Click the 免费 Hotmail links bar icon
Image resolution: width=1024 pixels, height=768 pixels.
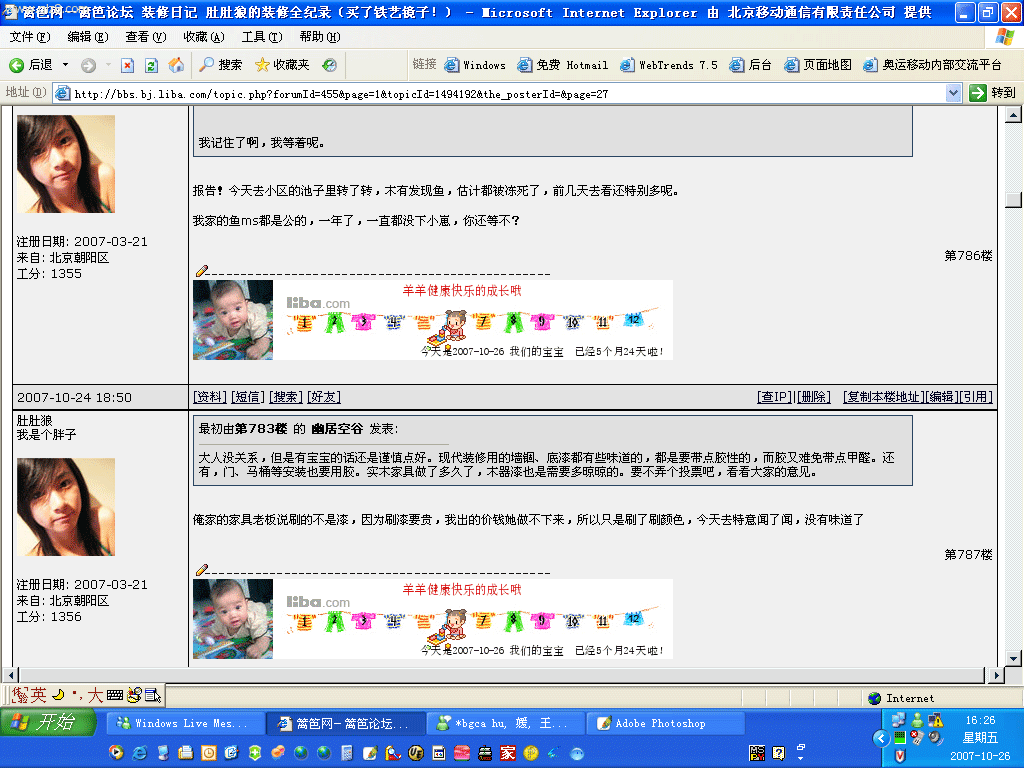[x=527, y=66]
